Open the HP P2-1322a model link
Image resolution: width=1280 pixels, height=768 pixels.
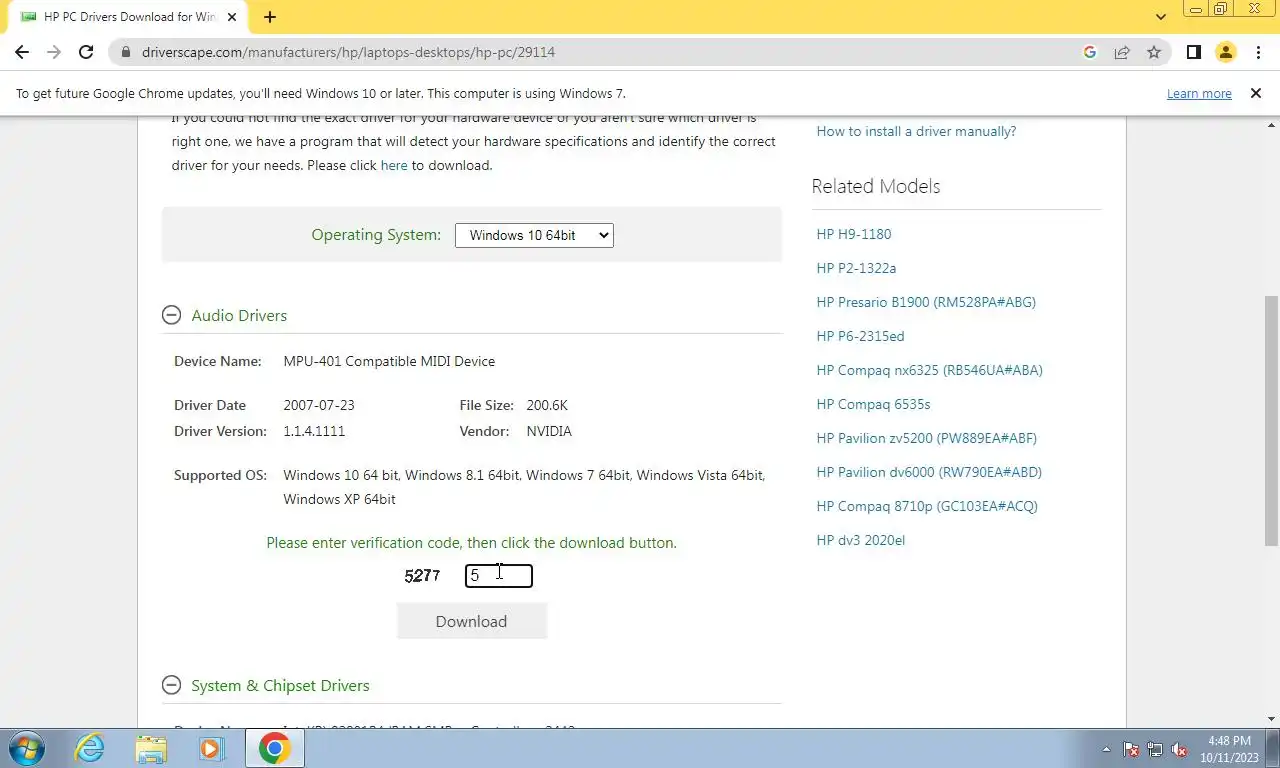pos(856,268)
